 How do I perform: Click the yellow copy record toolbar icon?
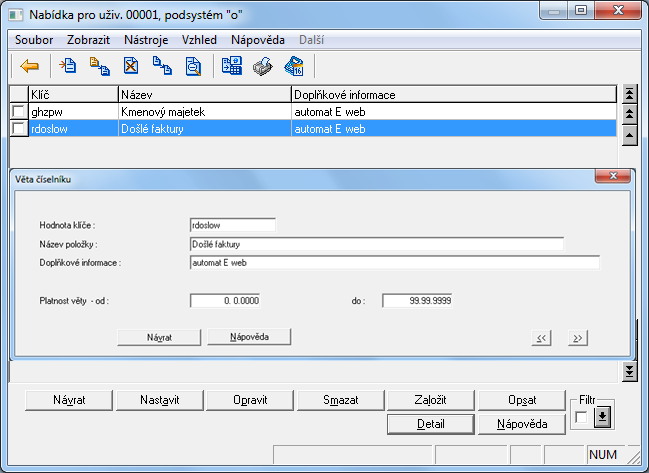(99, 67)
